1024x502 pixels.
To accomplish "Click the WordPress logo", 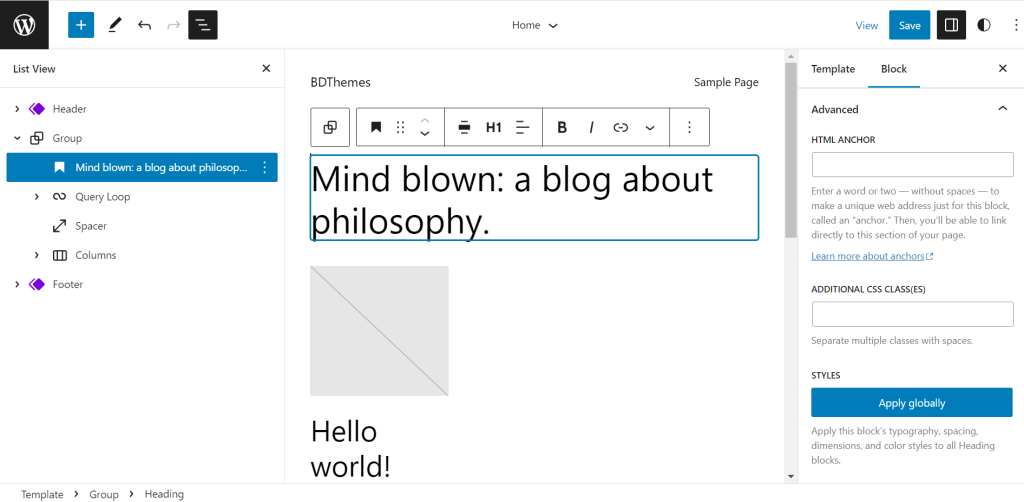I will pyautogui.click(x=24, y=25).
